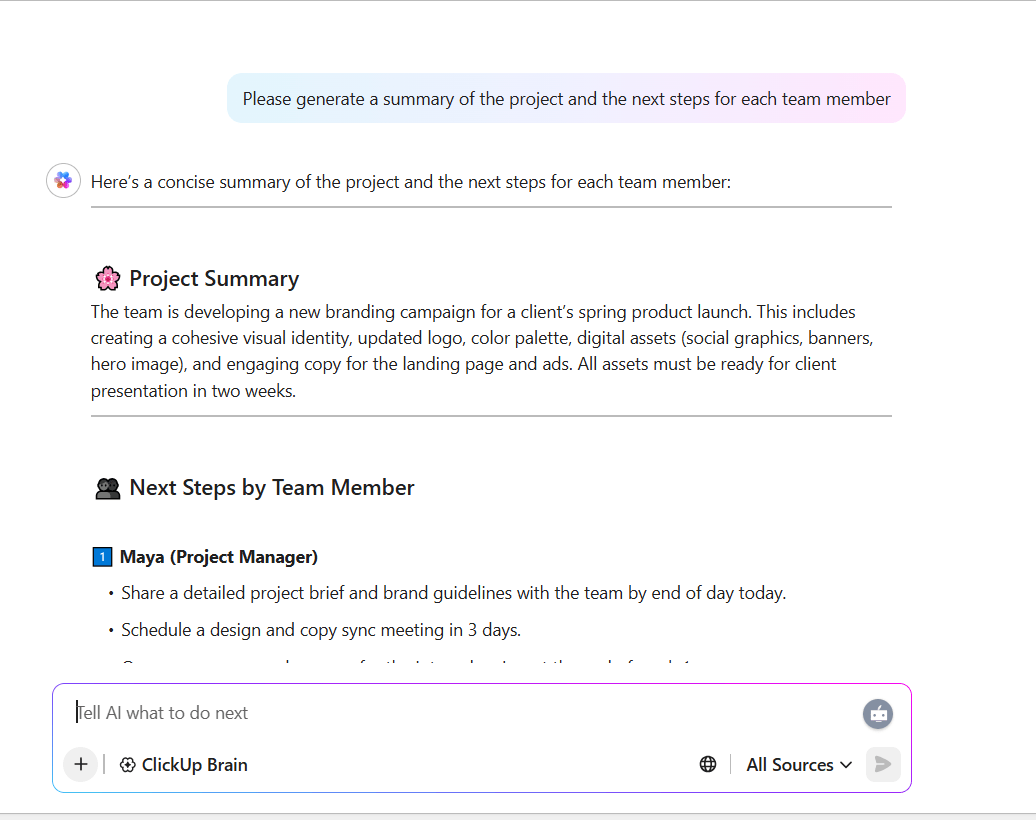
Task: Click the "Project Summary" heading text
Action: (x=214, y=279)
